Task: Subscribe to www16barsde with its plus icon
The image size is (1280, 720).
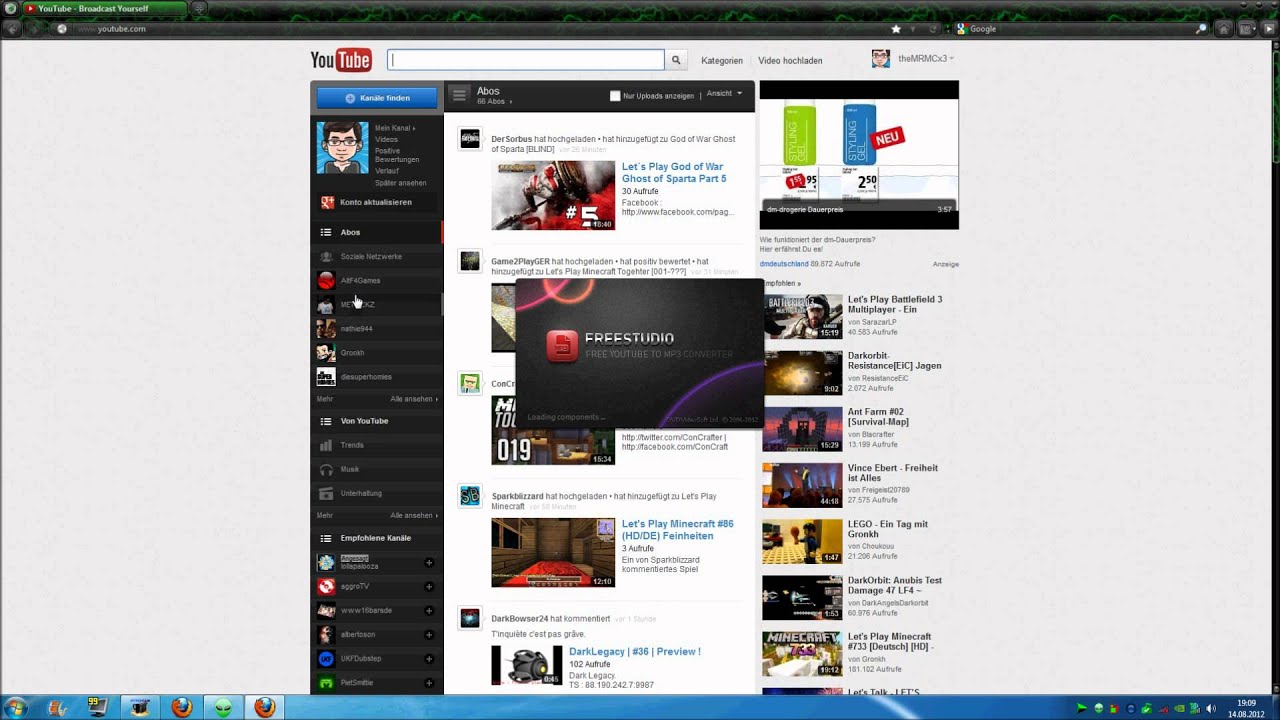Action: click(429, 611)
